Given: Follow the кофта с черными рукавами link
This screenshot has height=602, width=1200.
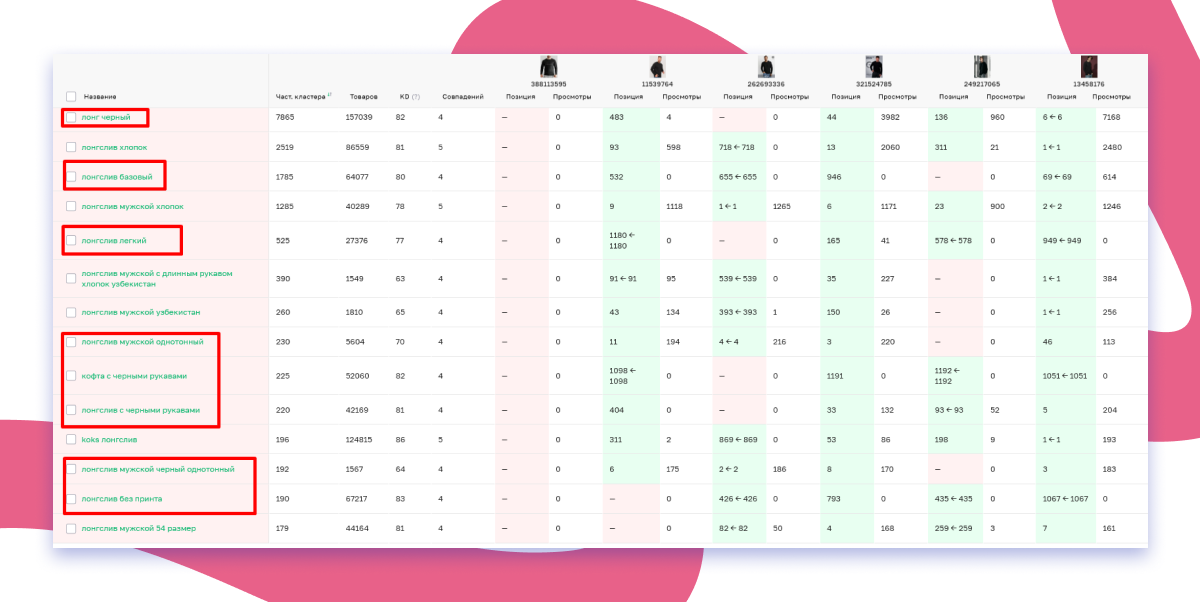Looking at the screenshot, I should click(x=134, y=376).
